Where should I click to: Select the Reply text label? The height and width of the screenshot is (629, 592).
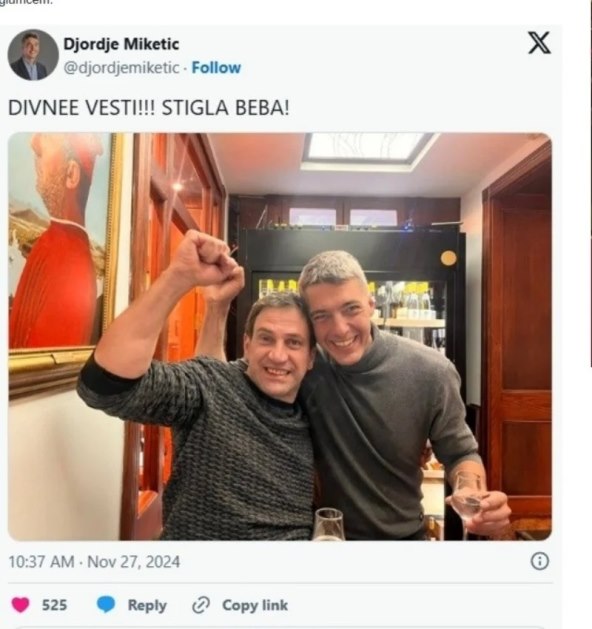tap(147, 605)
